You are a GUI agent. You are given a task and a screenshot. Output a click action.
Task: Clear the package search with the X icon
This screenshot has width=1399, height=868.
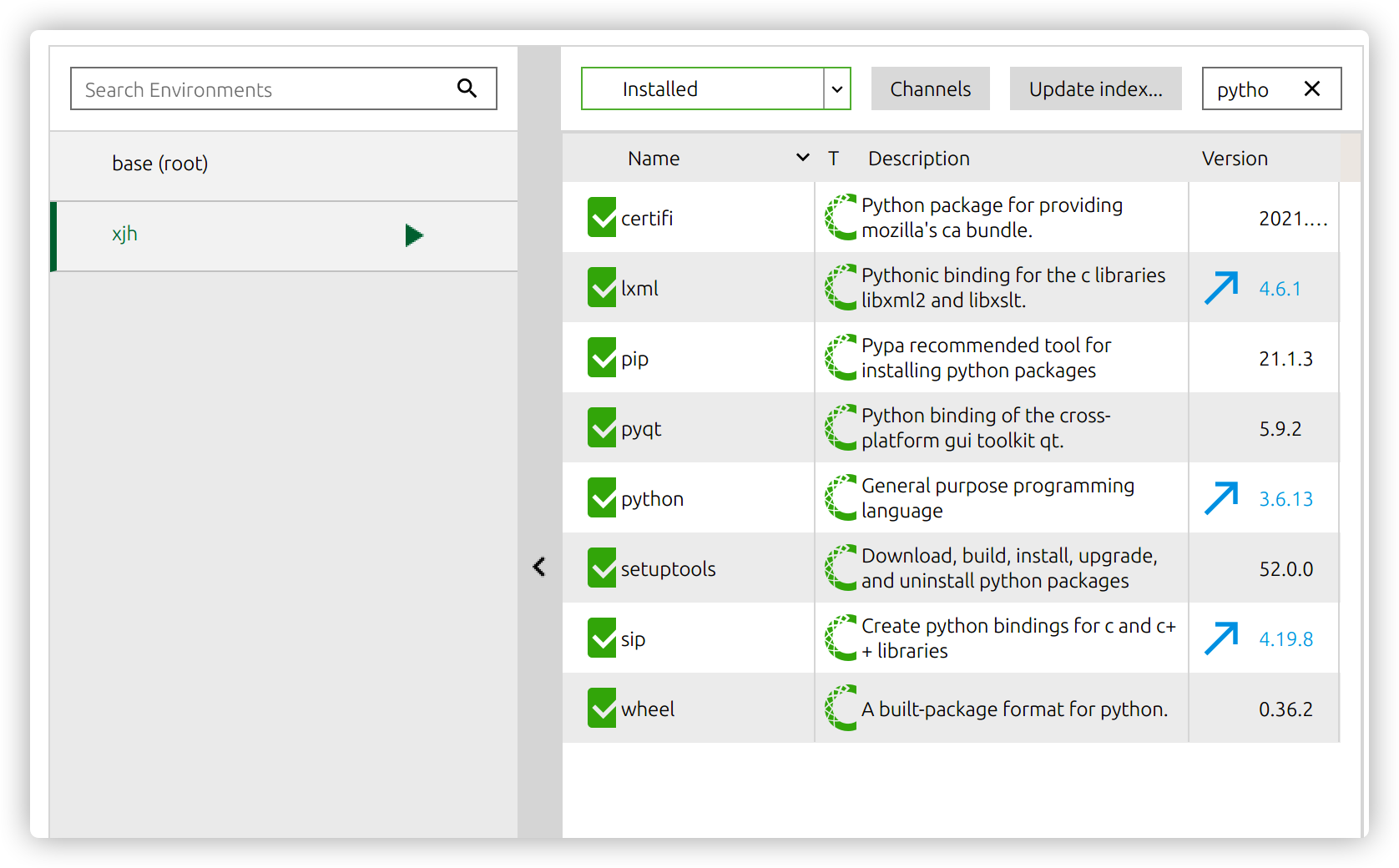pos(1312,88)
